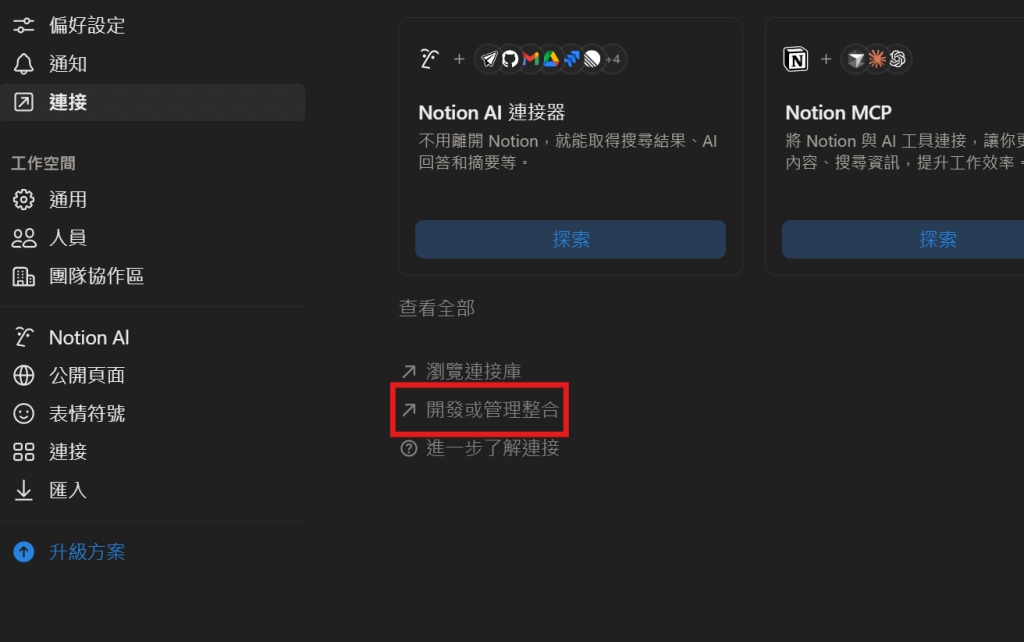Select the 表情符號 smiley icon

[x=24, y=413]
